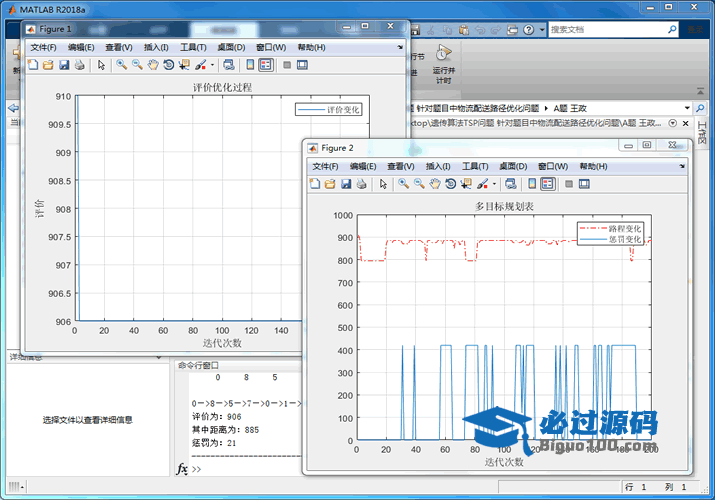715x500 pixels.
Task: Open brush color dropdown arrow in Figure 2
Action: [494, 184]
